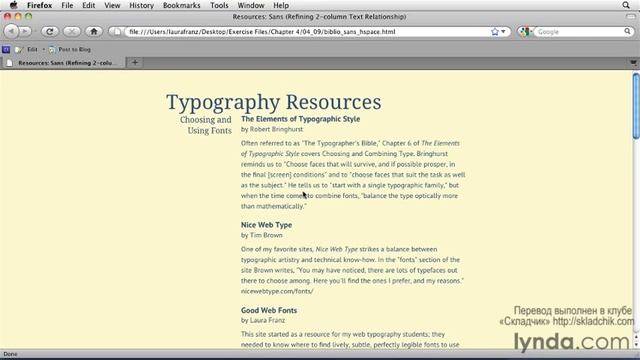Open the Tools menu
Screen dimensions: 640x360
point(219,5)
